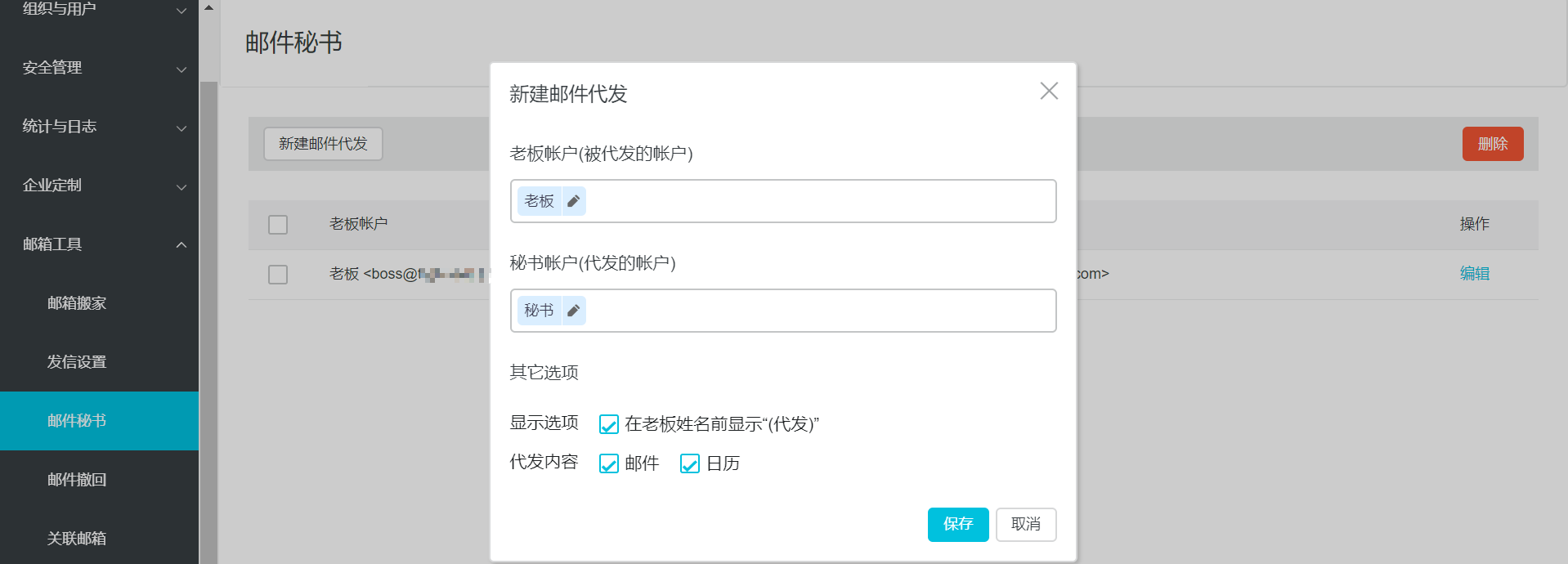
Task: Close the 新建邮件代发 dialog
Action: coord(1049,91)
